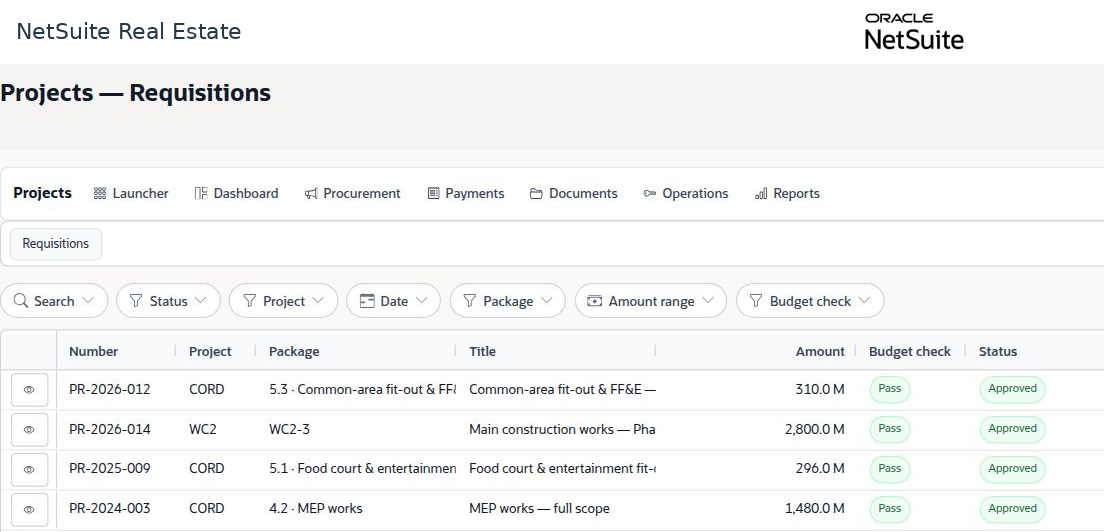Click the MEP works — full scope title

coord(539,509)
